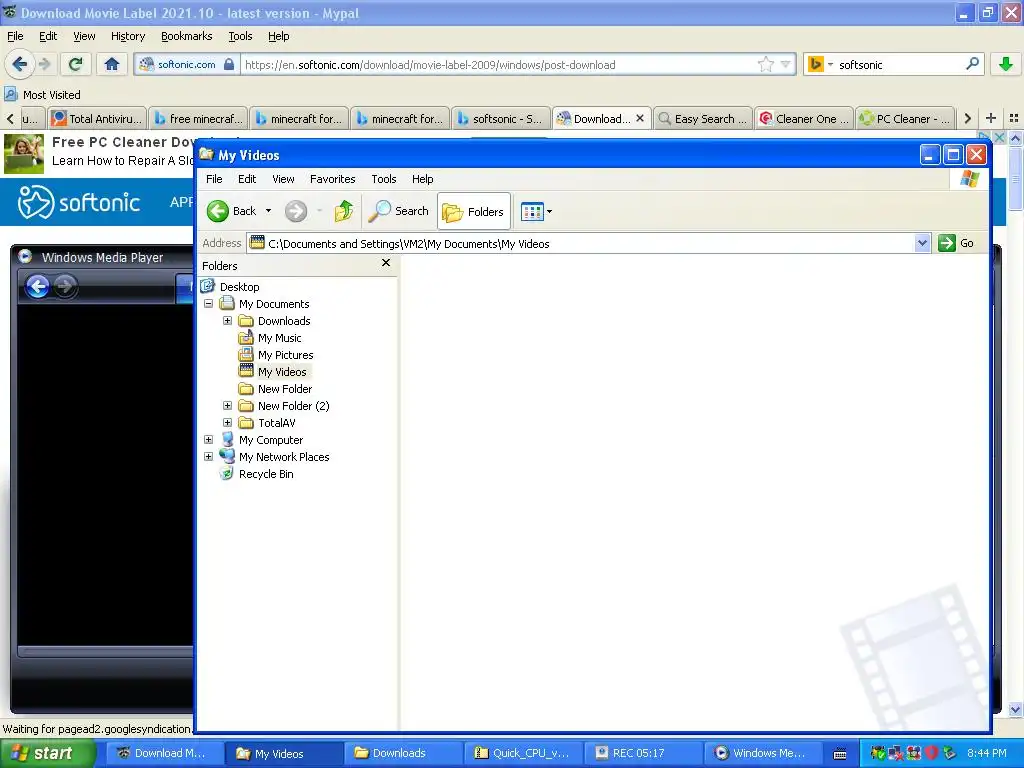
Task: Open the Explorer File menu
Action: click(214, 179)
